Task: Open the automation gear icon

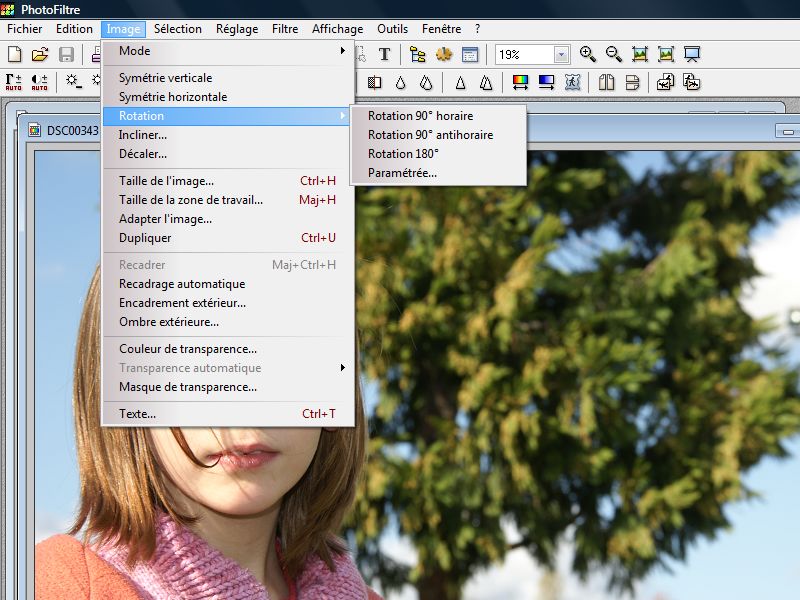Action: [x=443, y=54]
